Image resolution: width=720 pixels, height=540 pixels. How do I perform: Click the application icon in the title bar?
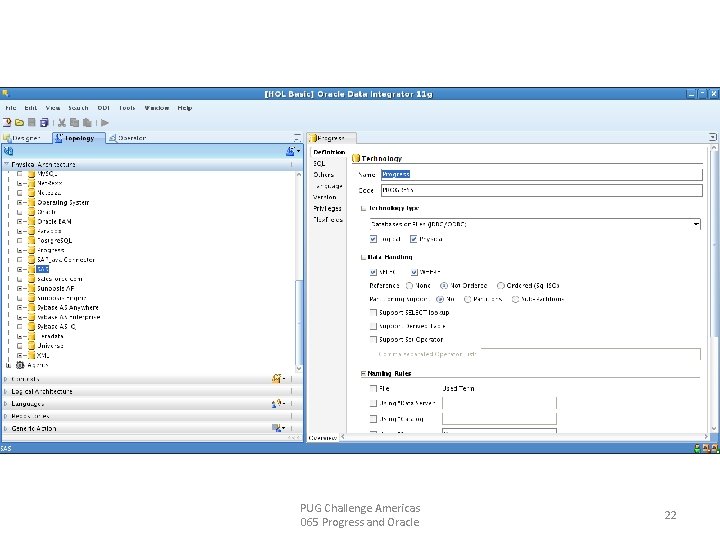(6, 94)
